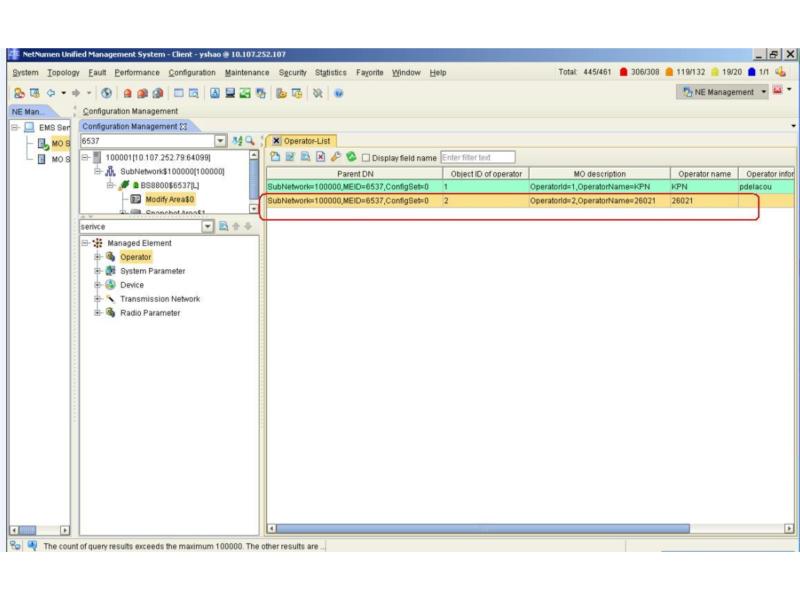Click the red alarm indicator showing 306/308
800x600 pixels.
click(623, 72)
